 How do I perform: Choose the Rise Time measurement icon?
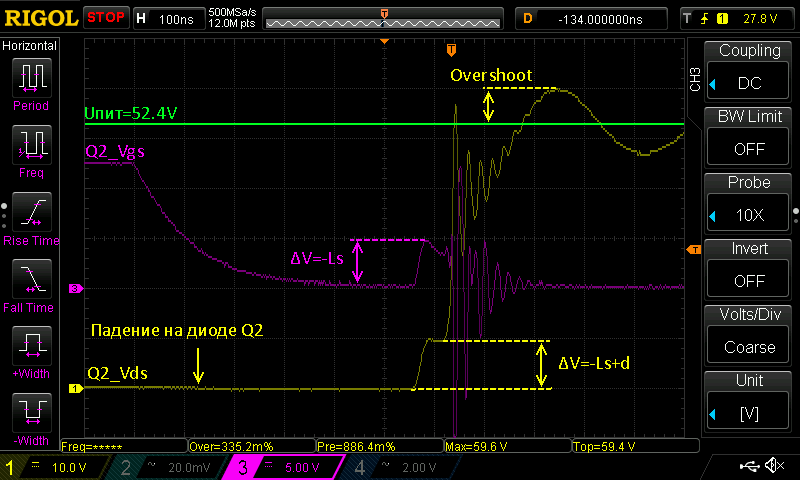point(32,212)
